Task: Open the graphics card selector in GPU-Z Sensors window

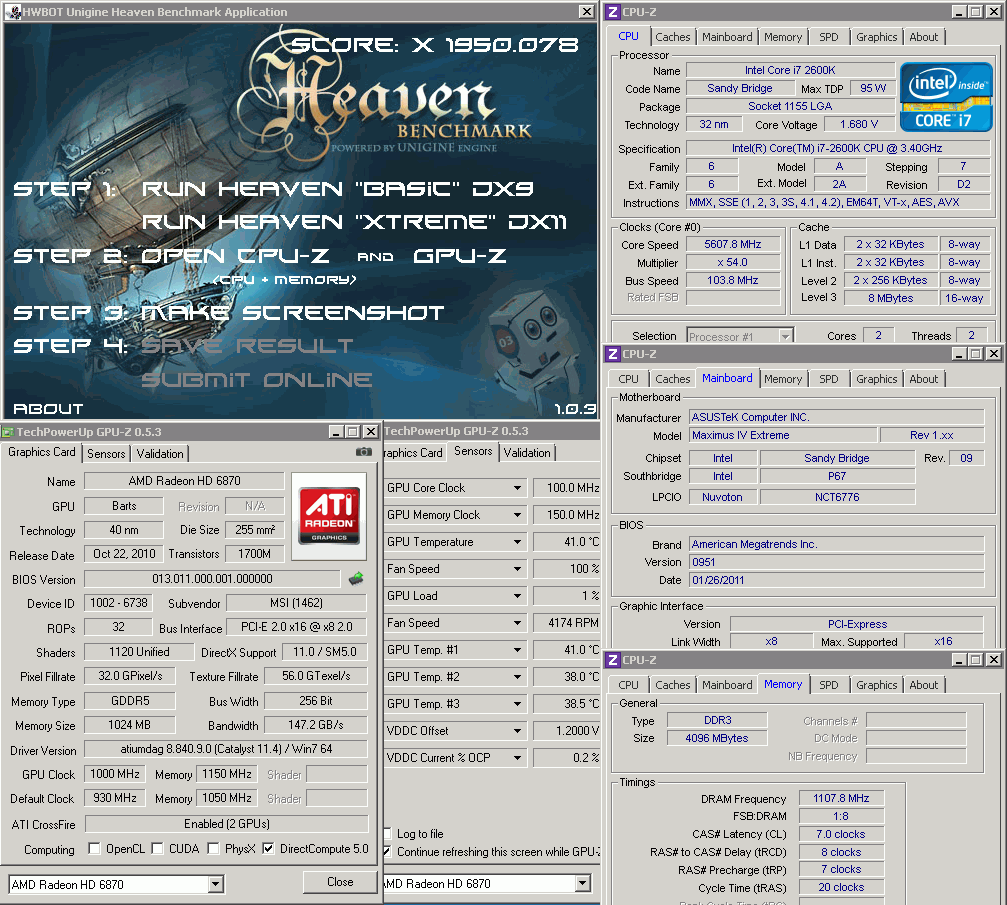Action: pyautogui.click(x=582, y=883)
